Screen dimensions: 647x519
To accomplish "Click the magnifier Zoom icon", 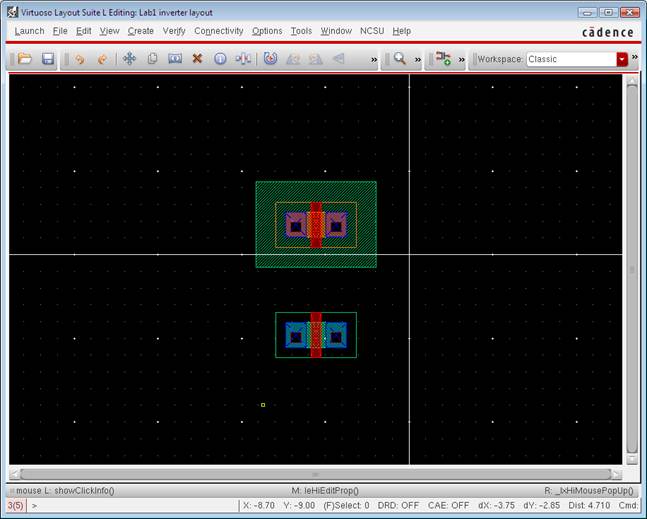I will pyautogui.click(x=399, y=59).
